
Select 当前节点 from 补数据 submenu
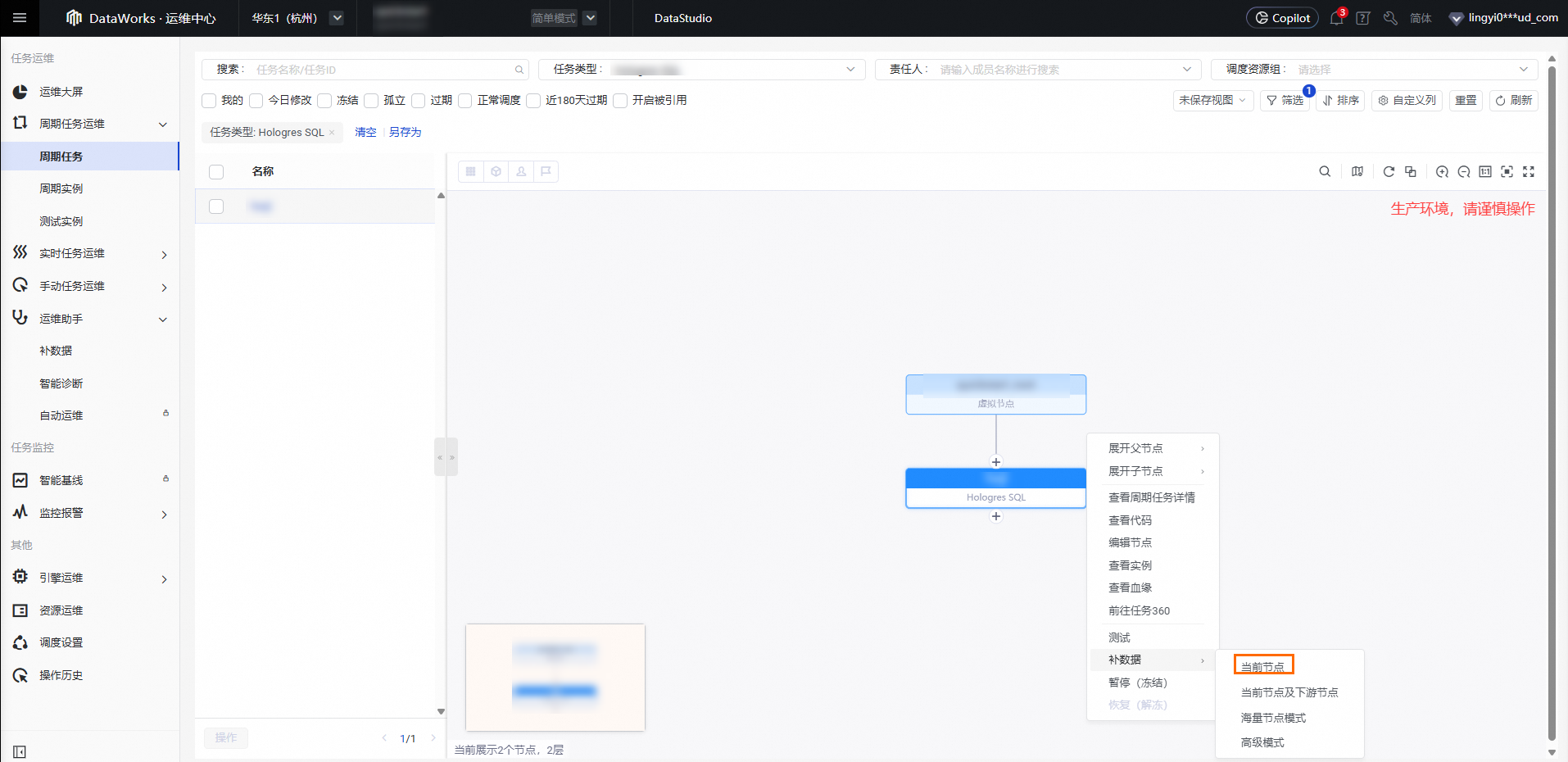point(1262,667)
